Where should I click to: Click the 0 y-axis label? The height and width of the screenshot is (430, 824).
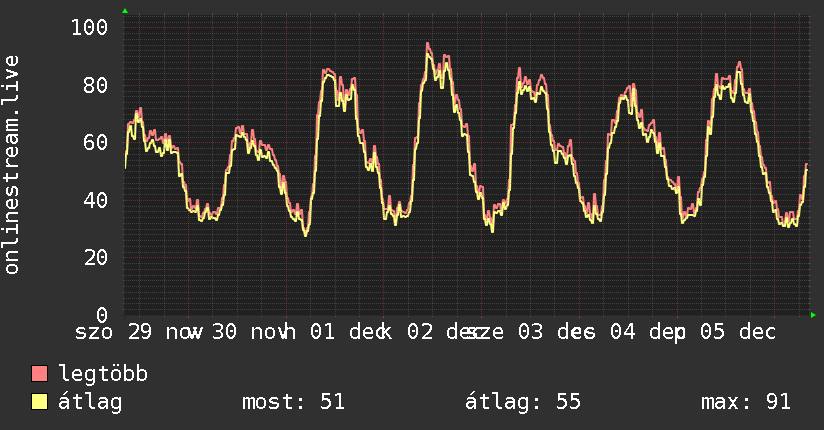coord(102,314)
